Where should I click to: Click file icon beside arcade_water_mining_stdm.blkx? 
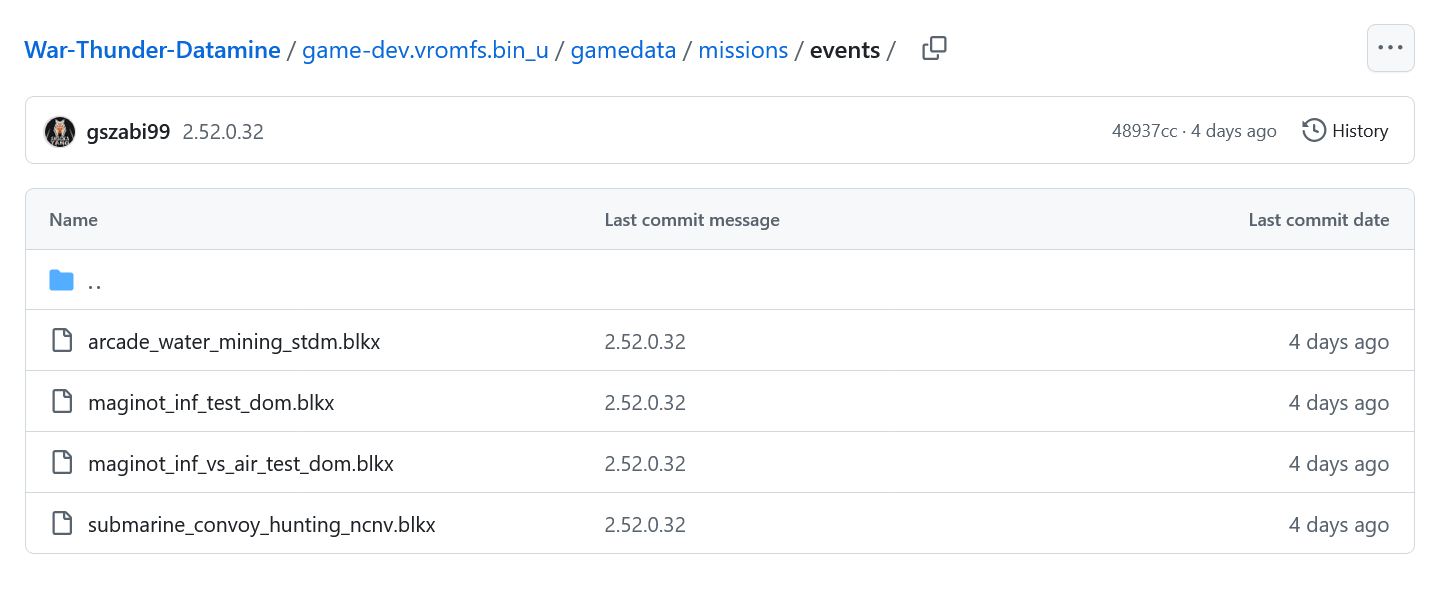pyautogui.click(x=62, y=341)
